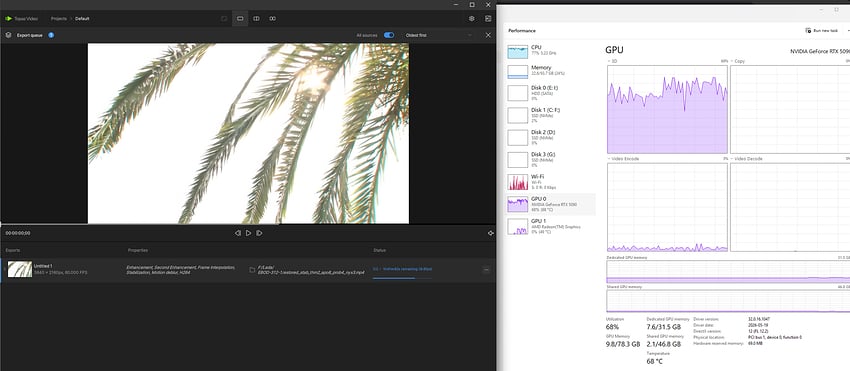The height and width of the screenshot is (371, 850).
Task: Go to Projects in the breadcrumb
Action: tap(59, 18)
